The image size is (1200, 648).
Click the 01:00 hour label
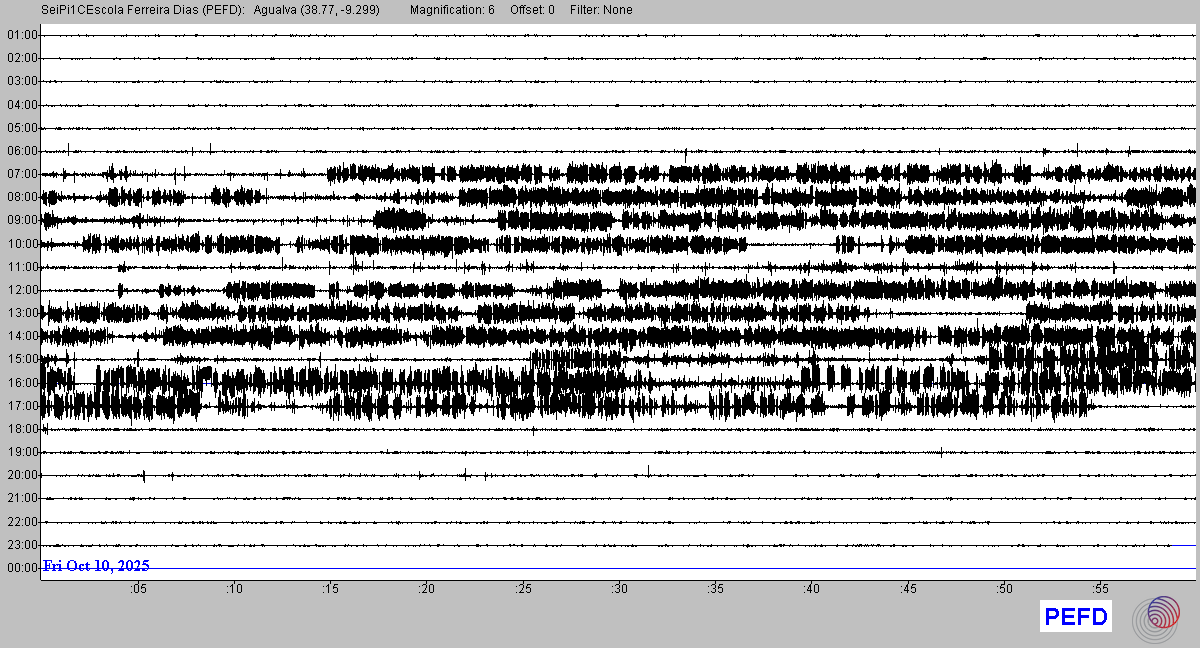(21, 35)
